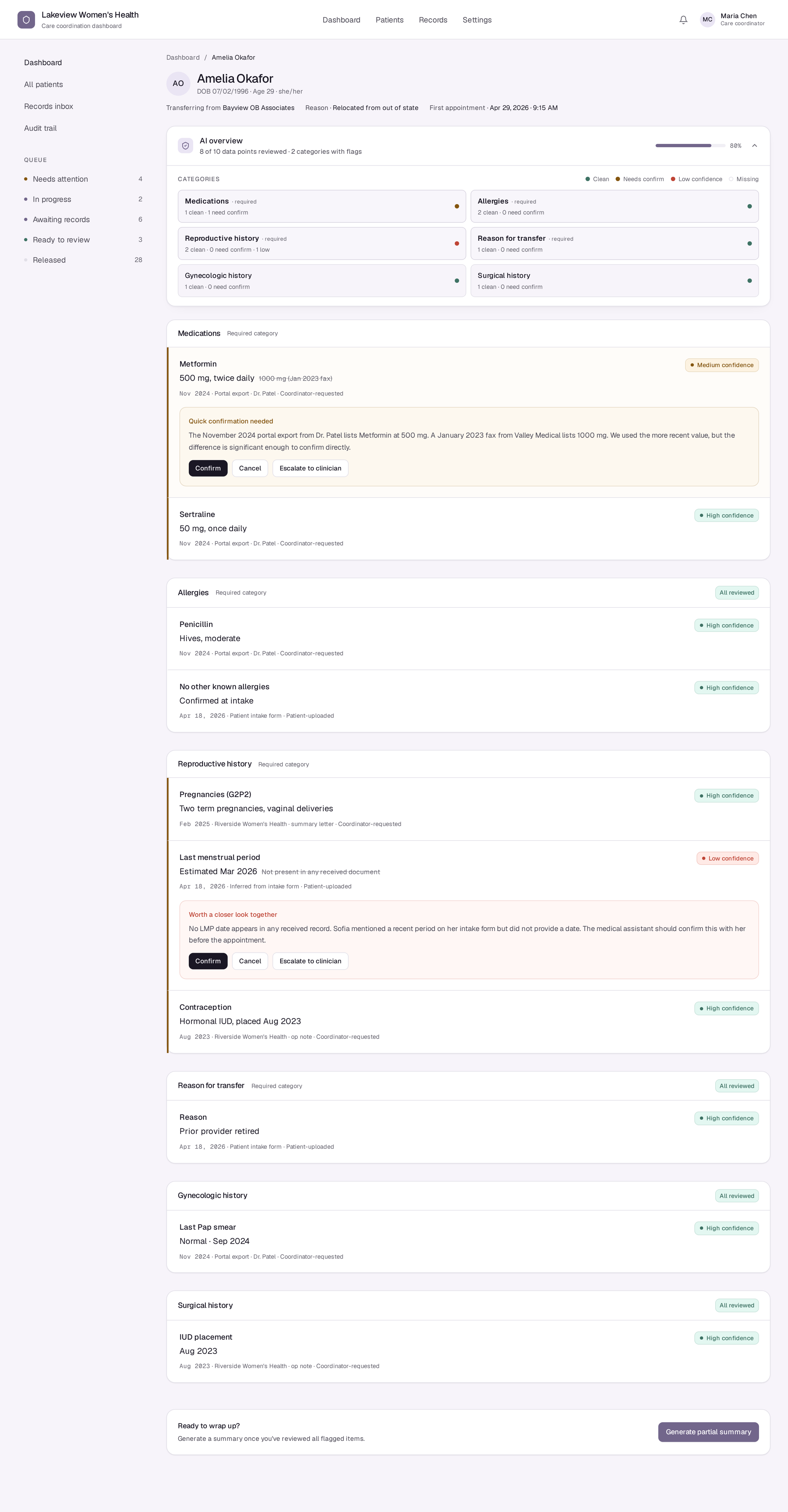Viewport: 788px width, 1512px height.
Task: Open the Reproductive history category card
Action: [x=322, y=244]
